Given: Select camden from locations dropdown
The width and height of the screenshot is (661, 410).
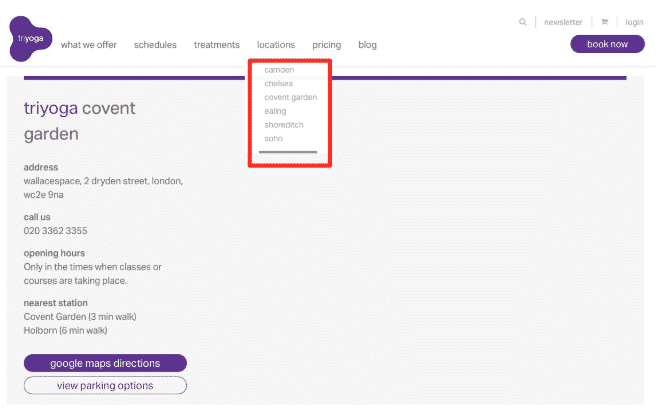Looking at the screenshot, I should click(279, 70).
